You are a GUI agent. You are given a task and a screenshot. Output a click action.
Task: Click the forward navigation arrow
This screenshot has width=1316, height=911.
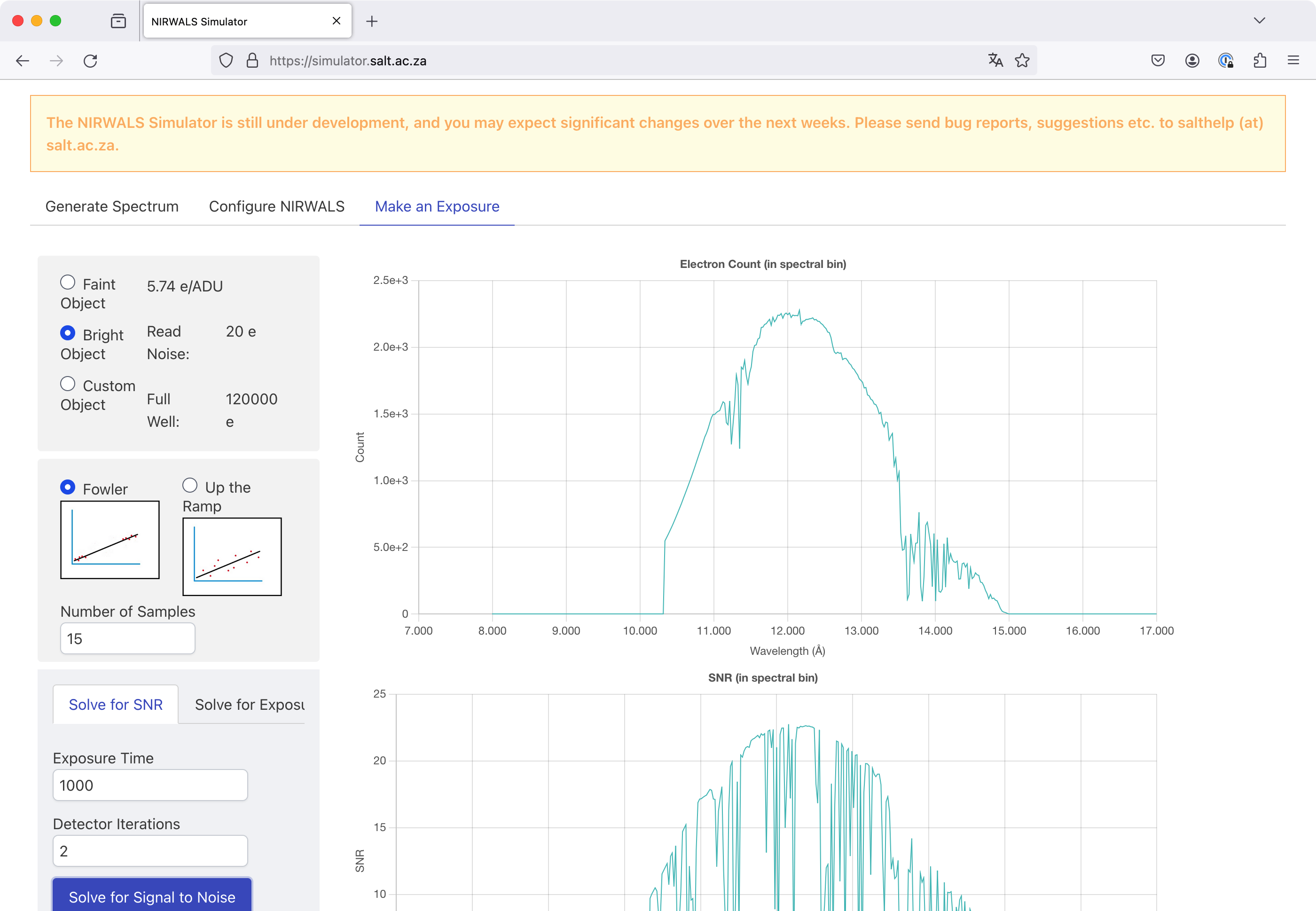click(x=56, y=61)
